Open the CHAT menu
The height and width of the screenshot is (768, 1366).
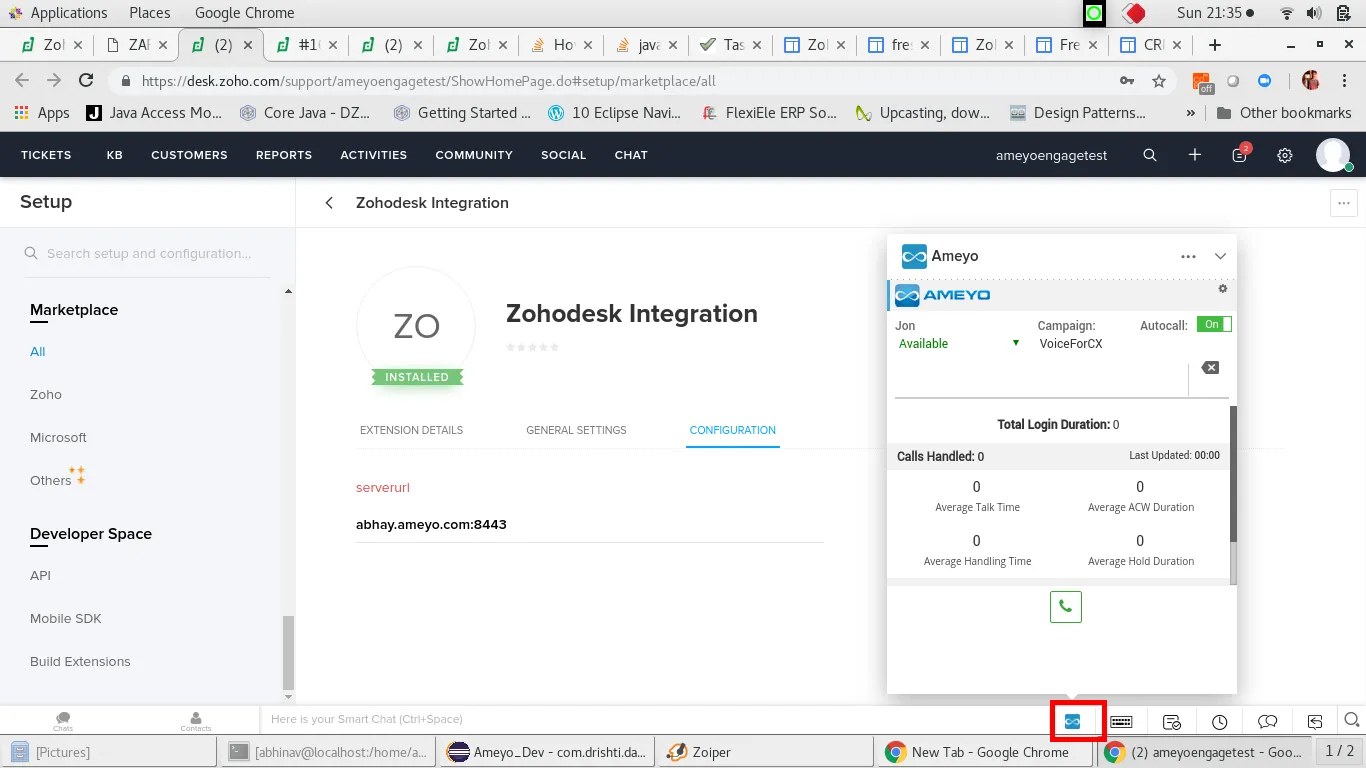[x=631, y=155]
